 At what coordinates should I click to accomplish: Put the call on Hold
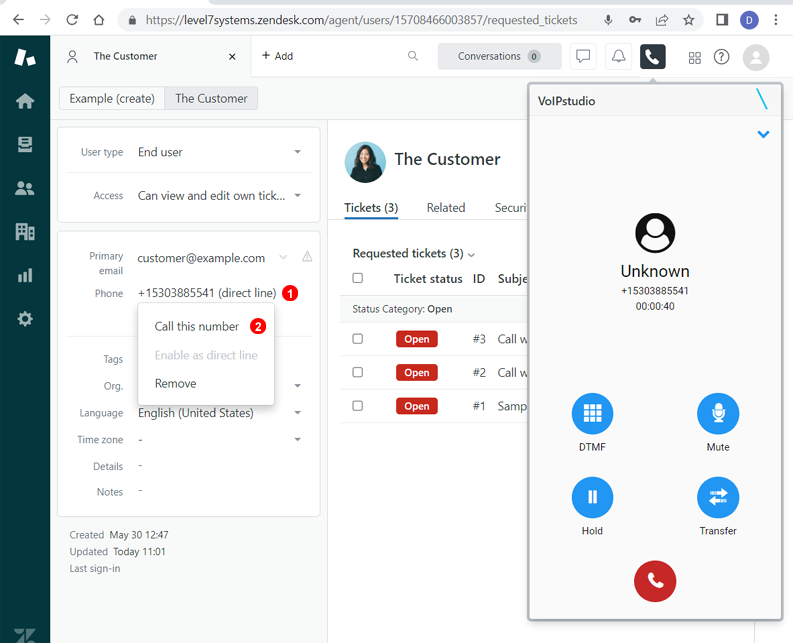[x=592, y=497]
